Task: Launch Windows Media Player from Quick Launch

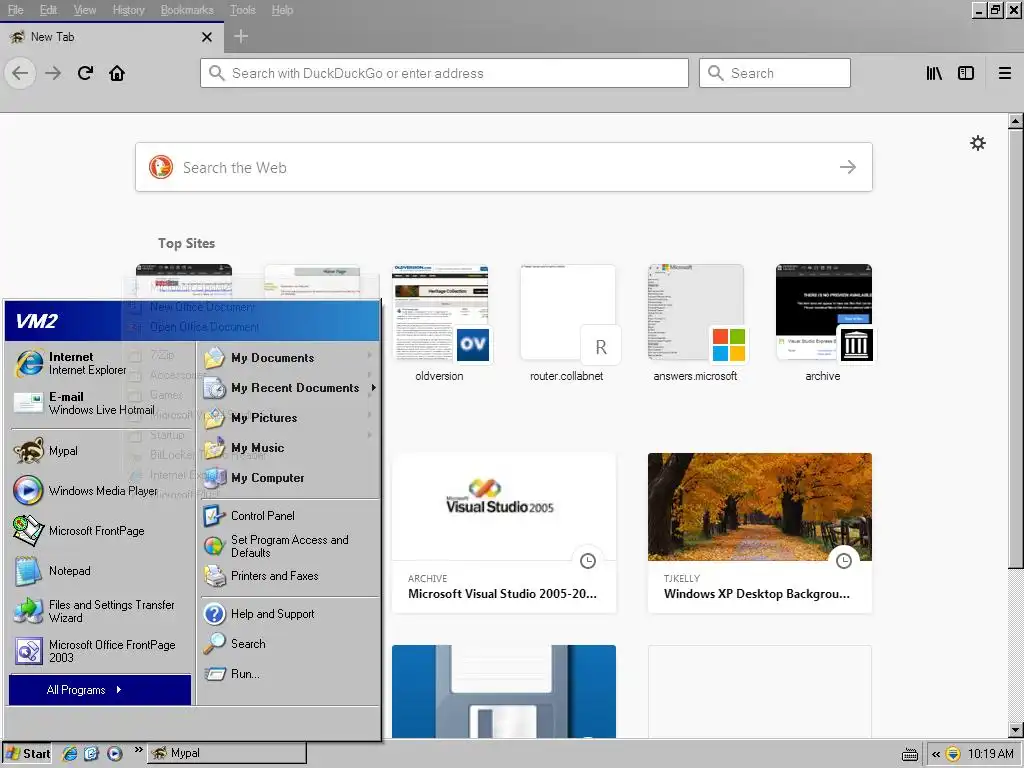Action: coord(114,754)
